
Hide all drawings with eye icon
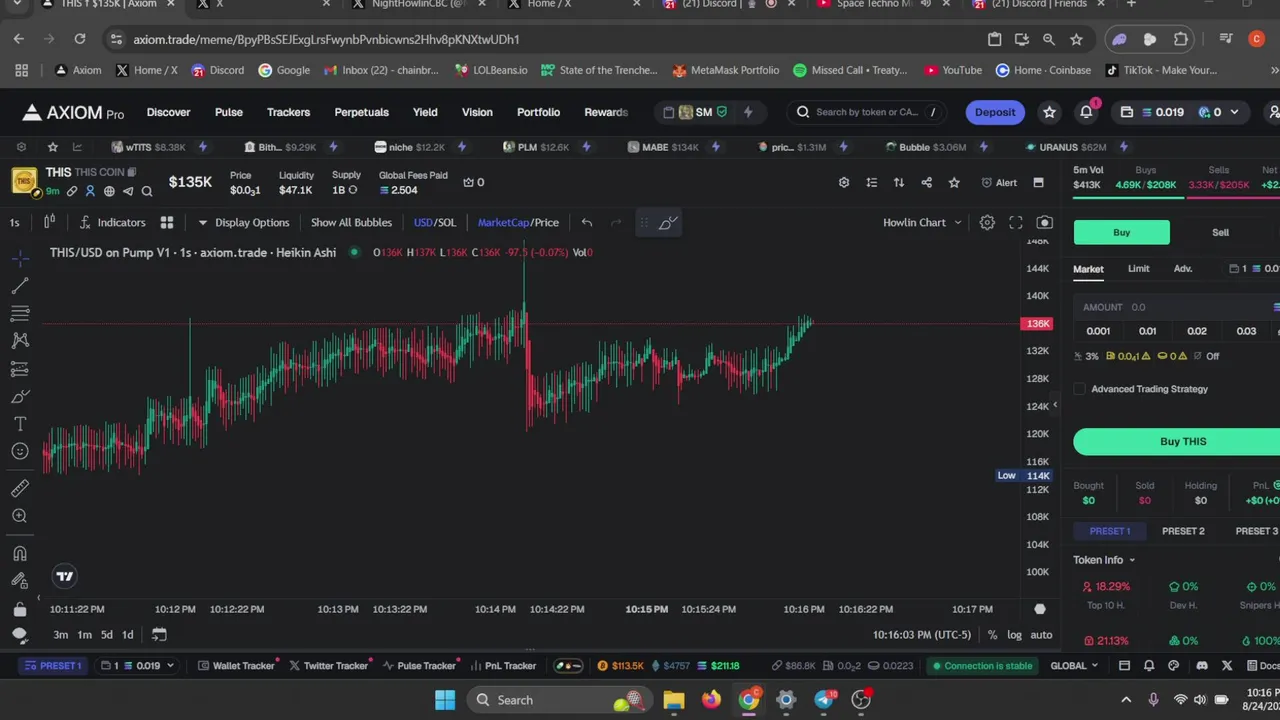(20, 635)
